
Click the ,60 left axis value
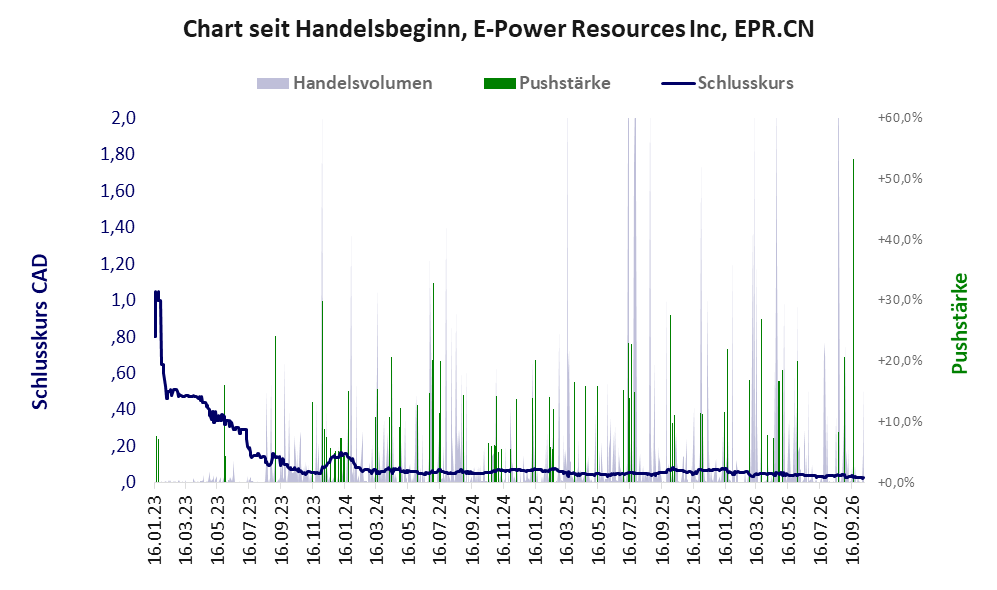(123, 373)
